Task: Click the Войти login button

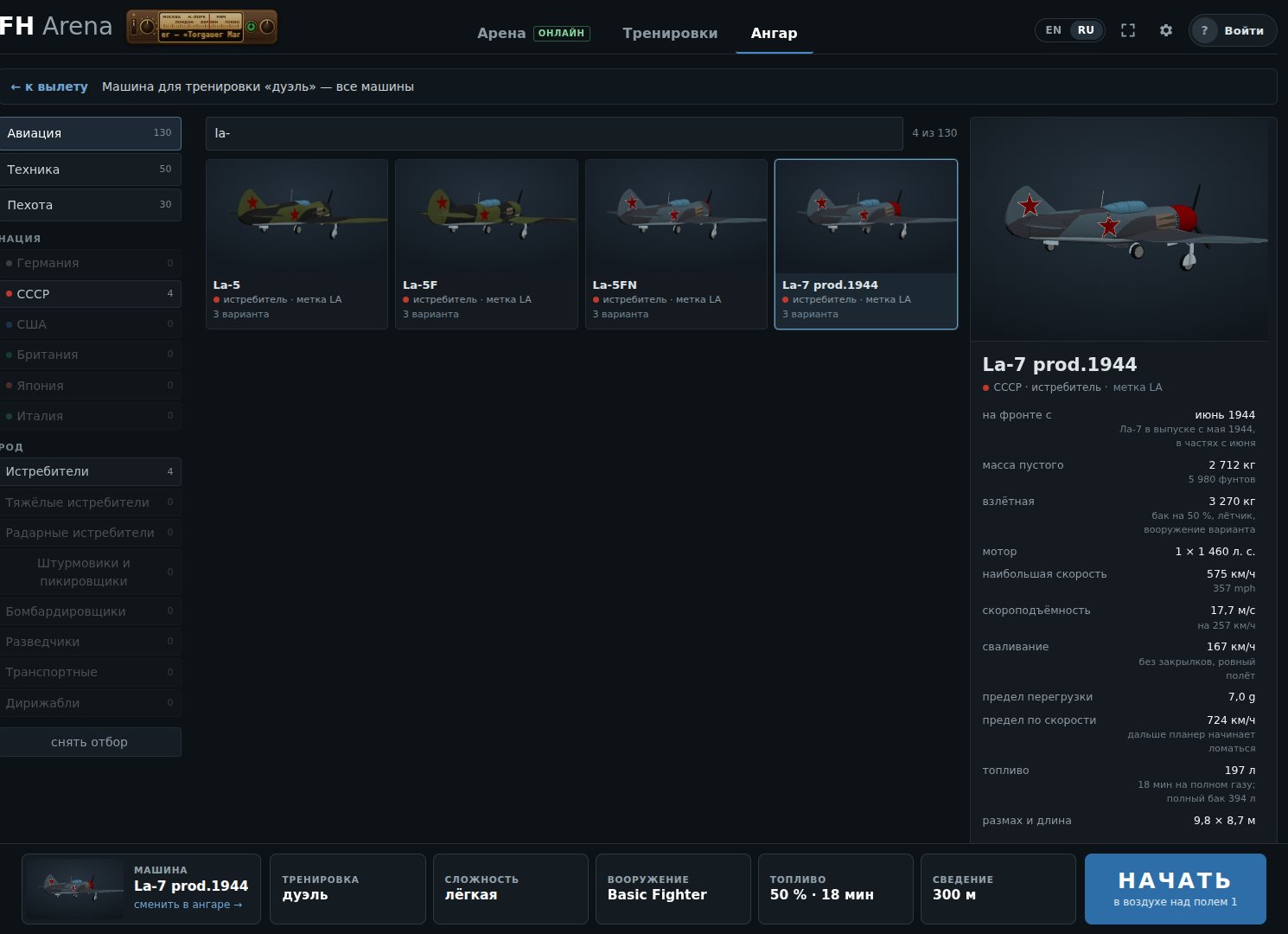Action: tap(1234, 30)
